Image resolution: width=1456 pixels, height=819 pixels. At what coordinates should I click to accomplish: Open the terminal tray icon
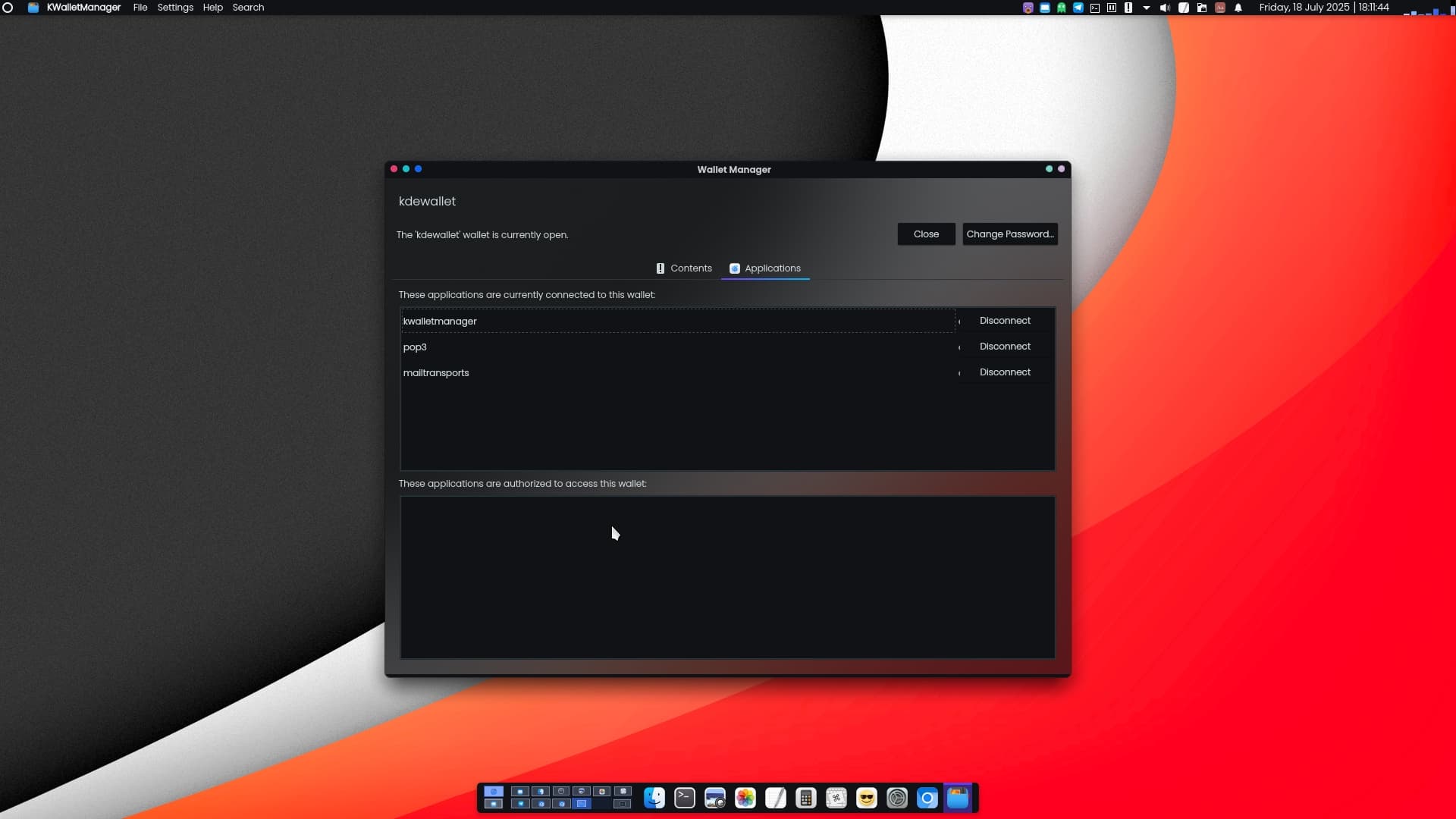pos(1095,8)
